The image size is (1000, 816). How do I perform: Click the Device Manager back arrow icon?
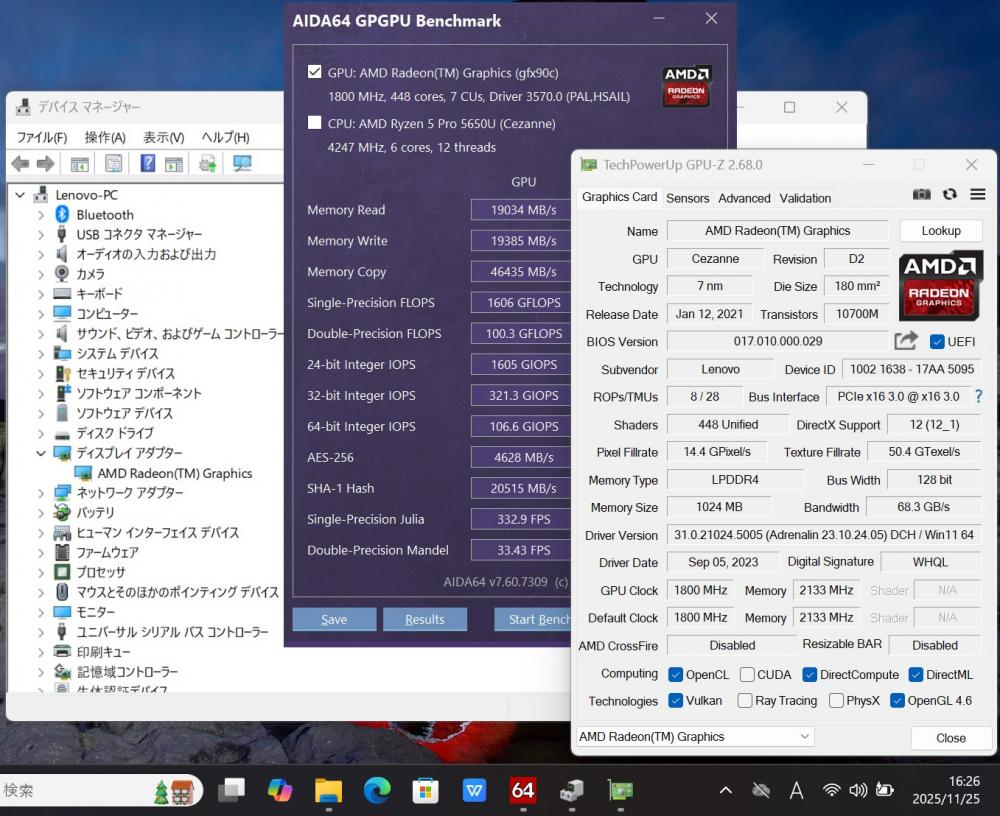pyautogui.click(x=20, y=164)
